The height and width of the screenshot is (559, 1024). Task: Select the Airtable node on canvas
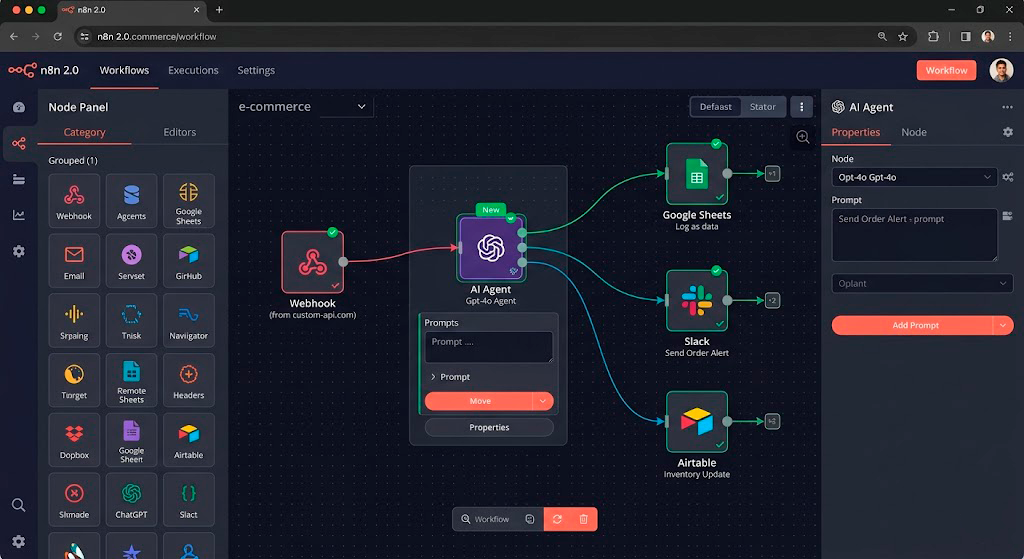pos(696,421)
